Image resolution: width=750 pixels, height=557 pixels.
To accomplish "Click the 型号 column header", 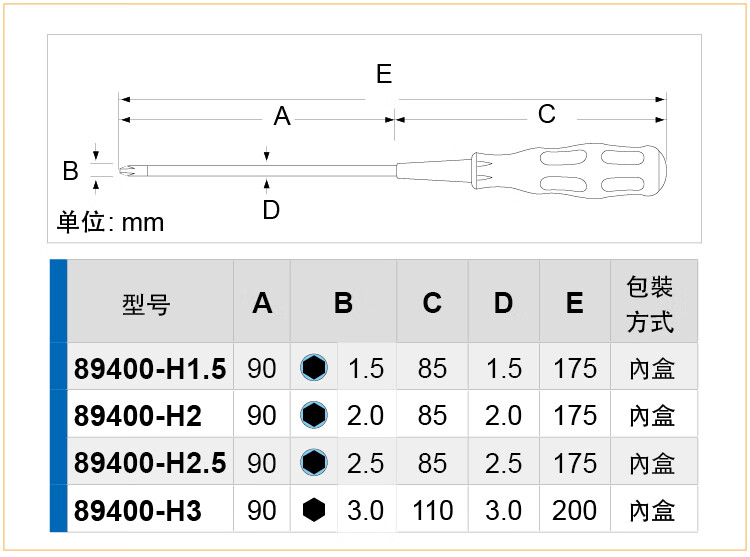I will (147, 304).
